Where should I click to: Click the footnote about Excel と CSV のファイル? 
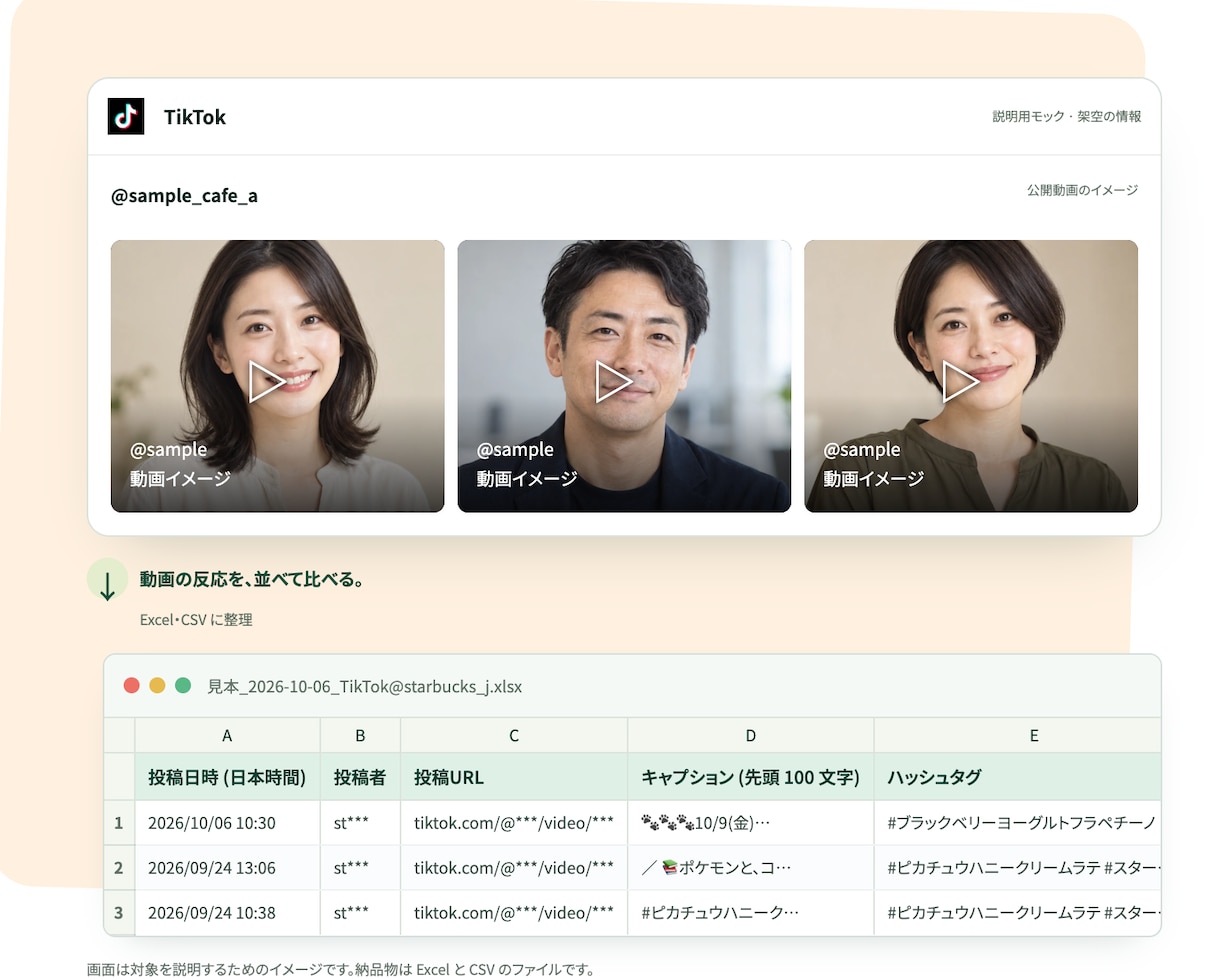(x=341, y=969)
